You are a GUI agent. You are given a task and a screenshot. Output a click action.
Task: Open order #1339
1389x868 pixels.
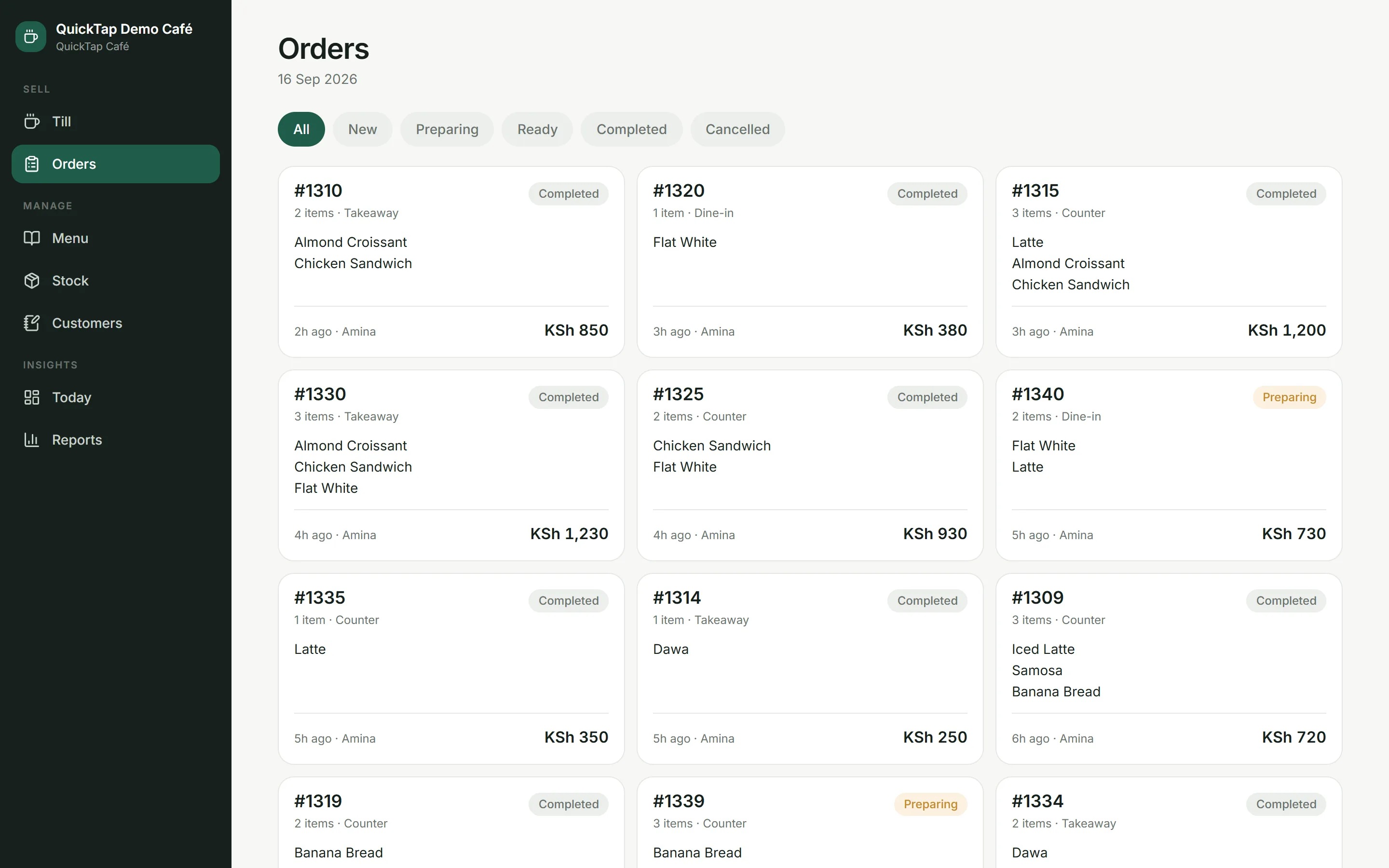point(810,823)
